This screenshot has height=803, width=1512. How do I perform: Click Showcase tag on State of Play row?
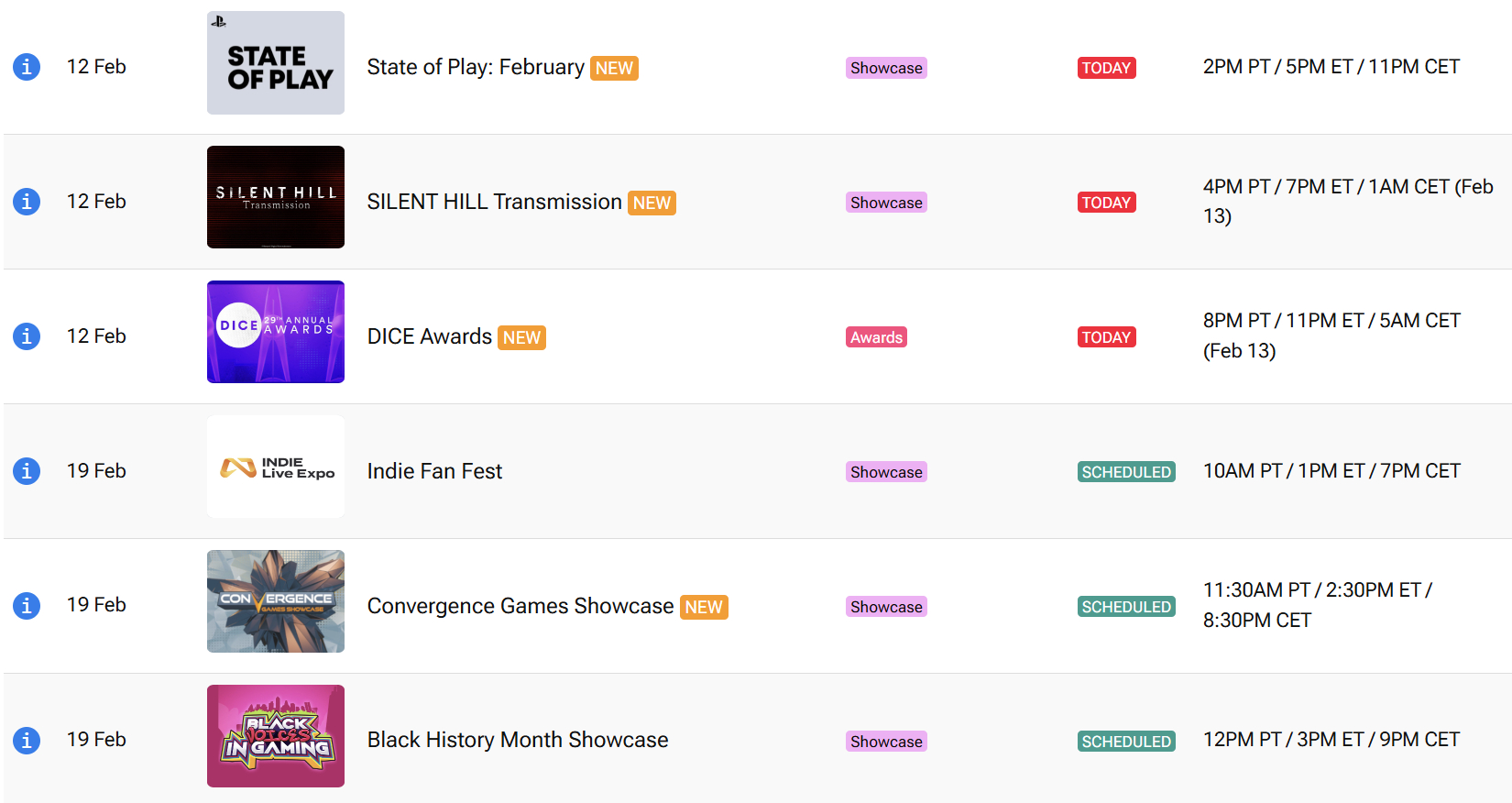click(x=886, y=68)
